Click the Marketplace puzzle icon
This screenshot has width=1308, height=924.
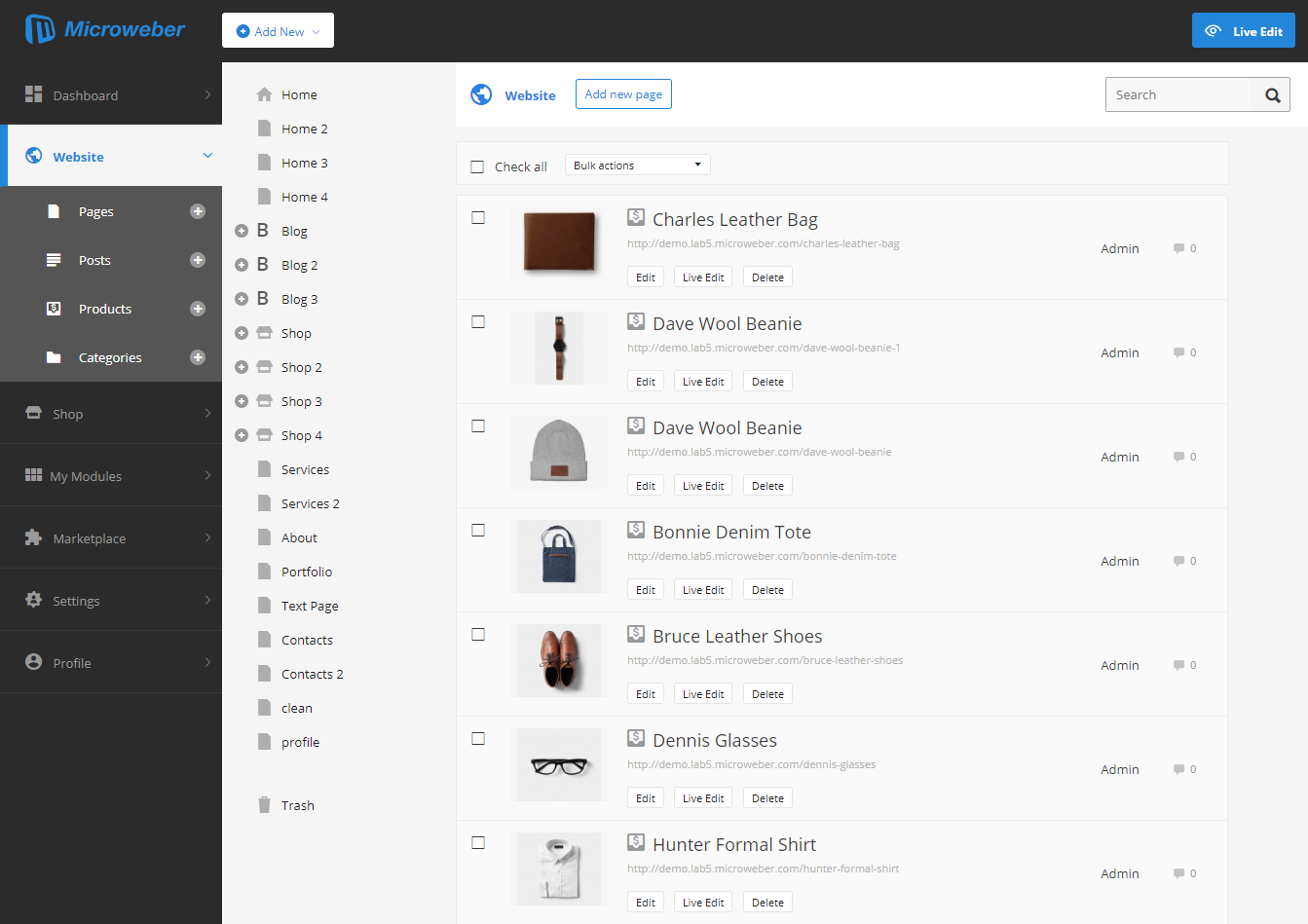[33, 537]
